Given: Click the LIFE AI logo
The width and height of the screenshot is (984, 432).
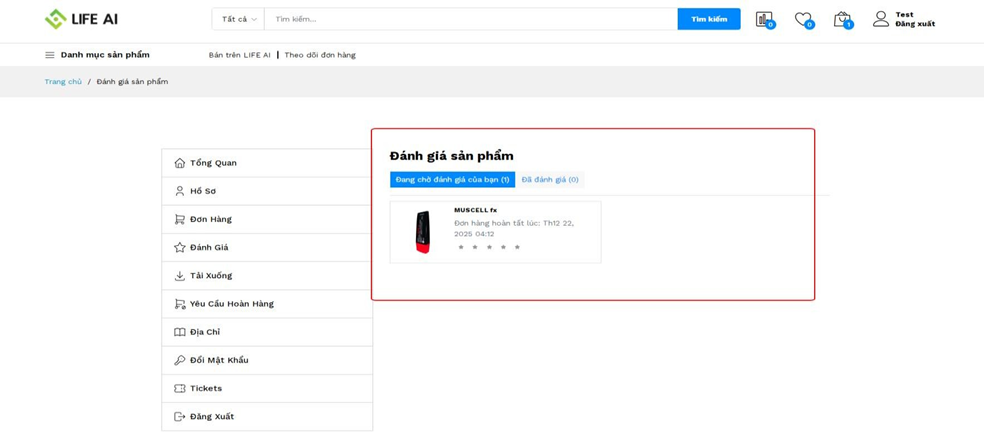Looking at the screenshot, I should [x=81, y=19].
